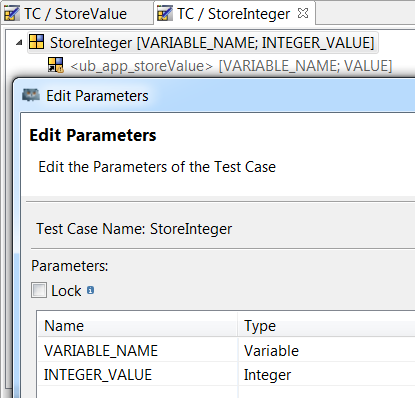This screenshot has width=415, height=398.
Task: Click the StoreValue tab editor icon
Action: pos(12,14)
